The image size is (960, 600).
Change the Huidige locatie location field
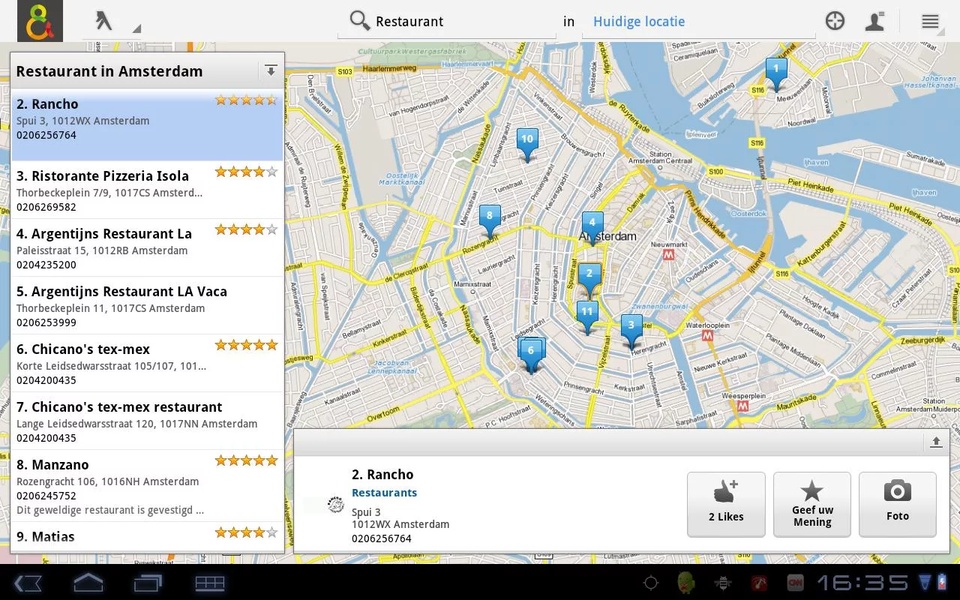[x=699, y=21]
